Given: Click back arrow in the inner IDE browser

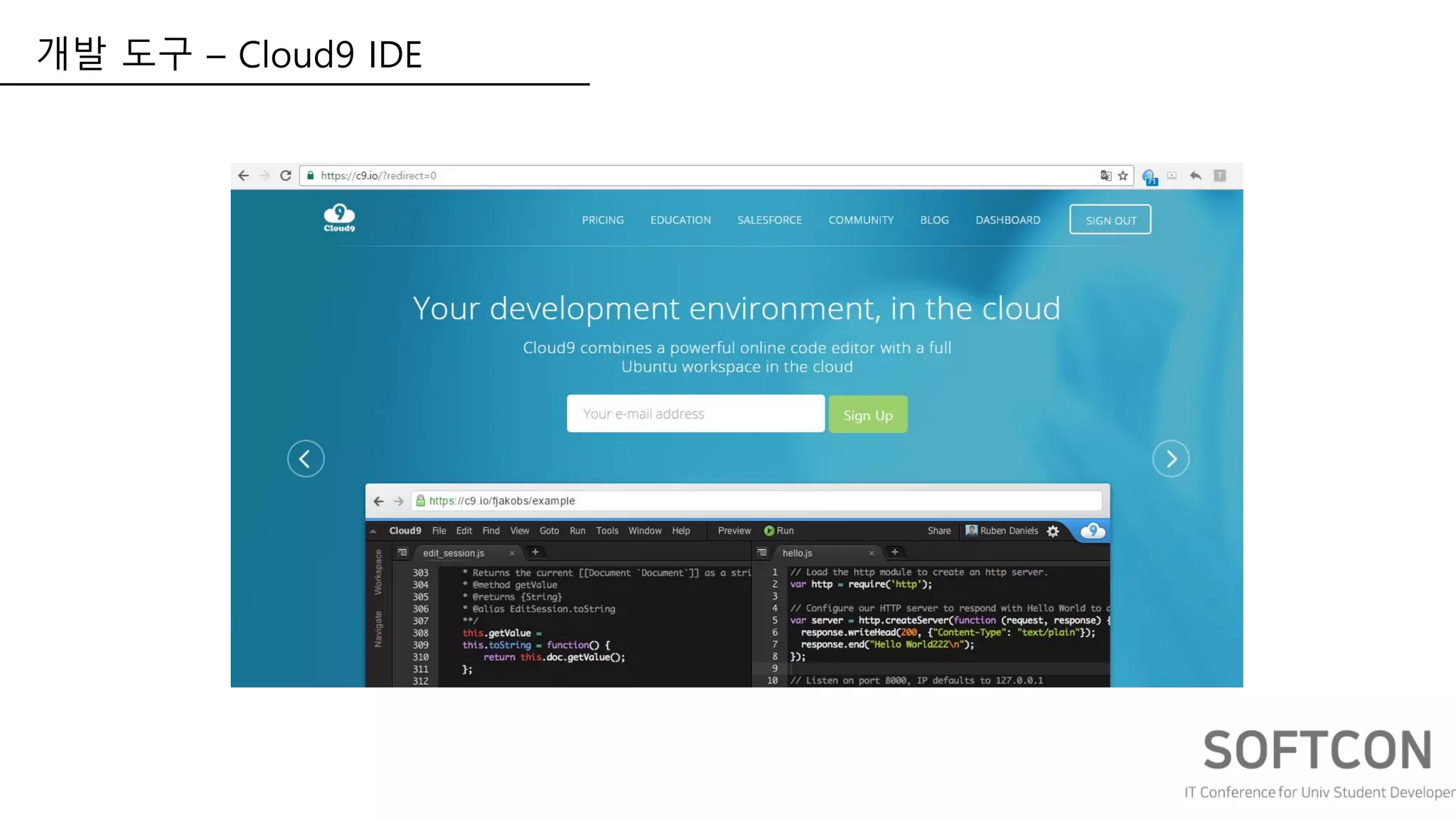Looking at the screenshot, I should pyautogui.click(x=378, y=501).
